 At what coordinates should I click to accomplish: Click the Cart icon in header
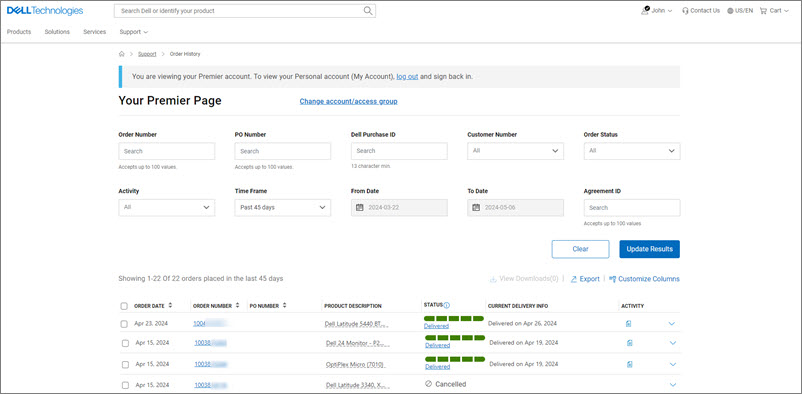point(763,11)
